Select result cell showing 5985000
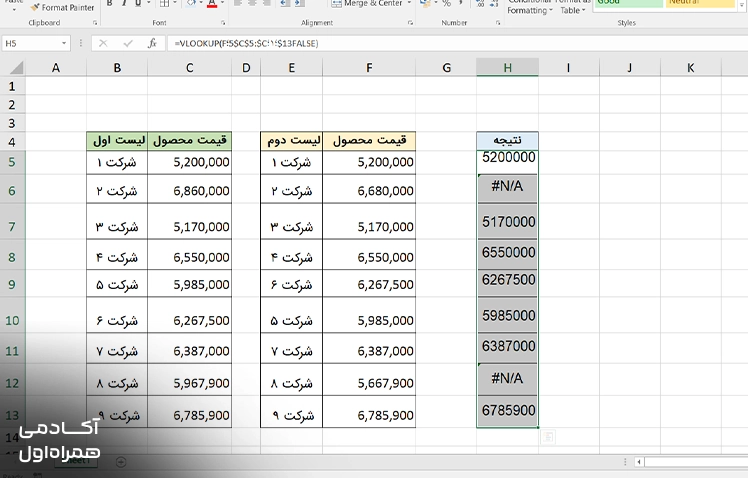 pyautogui.click(x=507, y=315)
